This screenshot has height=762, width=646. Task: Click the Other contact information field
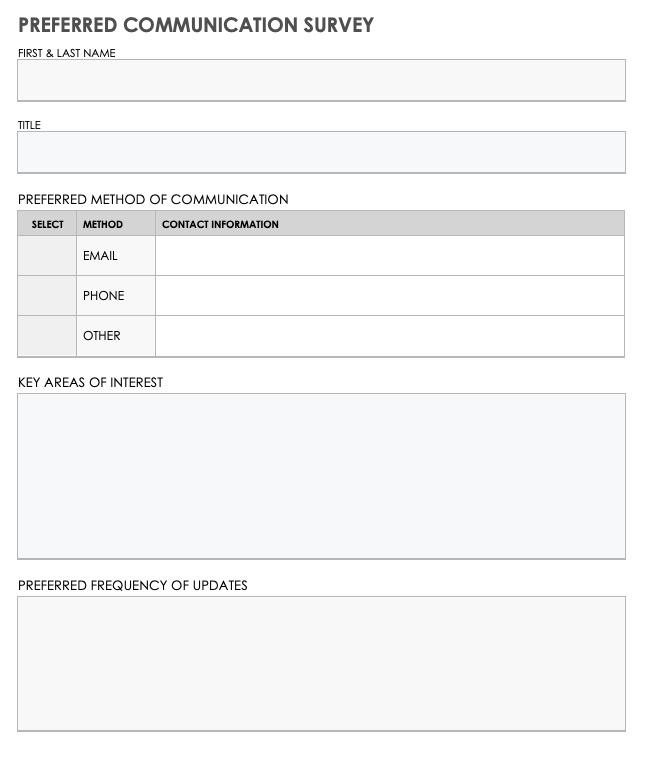389,336
